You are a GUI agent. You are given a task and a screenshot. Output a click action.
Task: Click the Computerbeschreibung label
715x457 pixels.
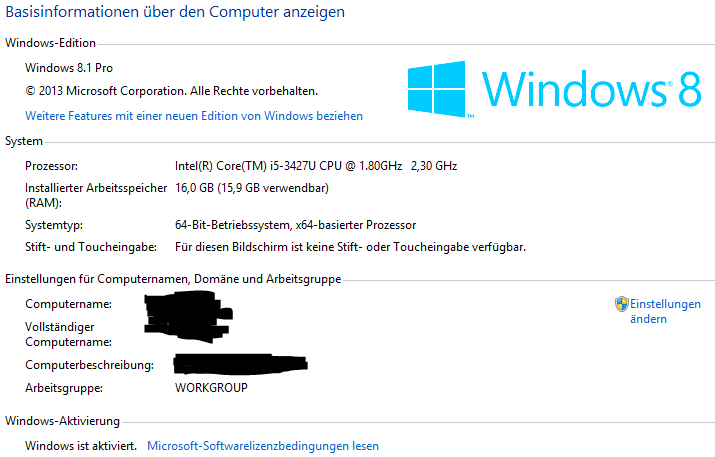coord(89,365)
